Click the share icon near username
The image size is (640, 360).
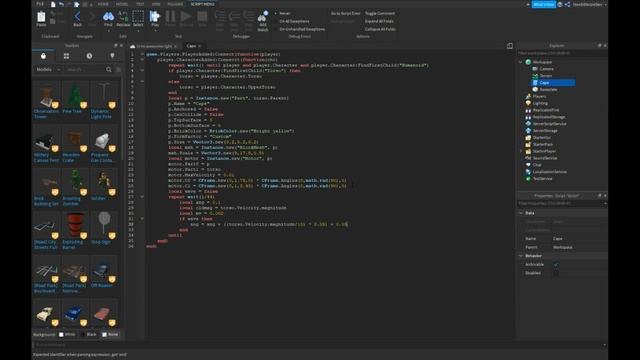tap(567, 4)
